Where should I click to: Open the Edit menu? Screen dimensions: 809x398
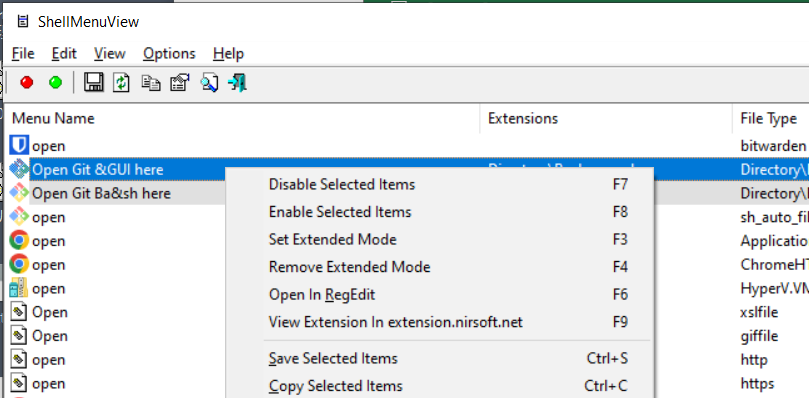click(64, 54)
